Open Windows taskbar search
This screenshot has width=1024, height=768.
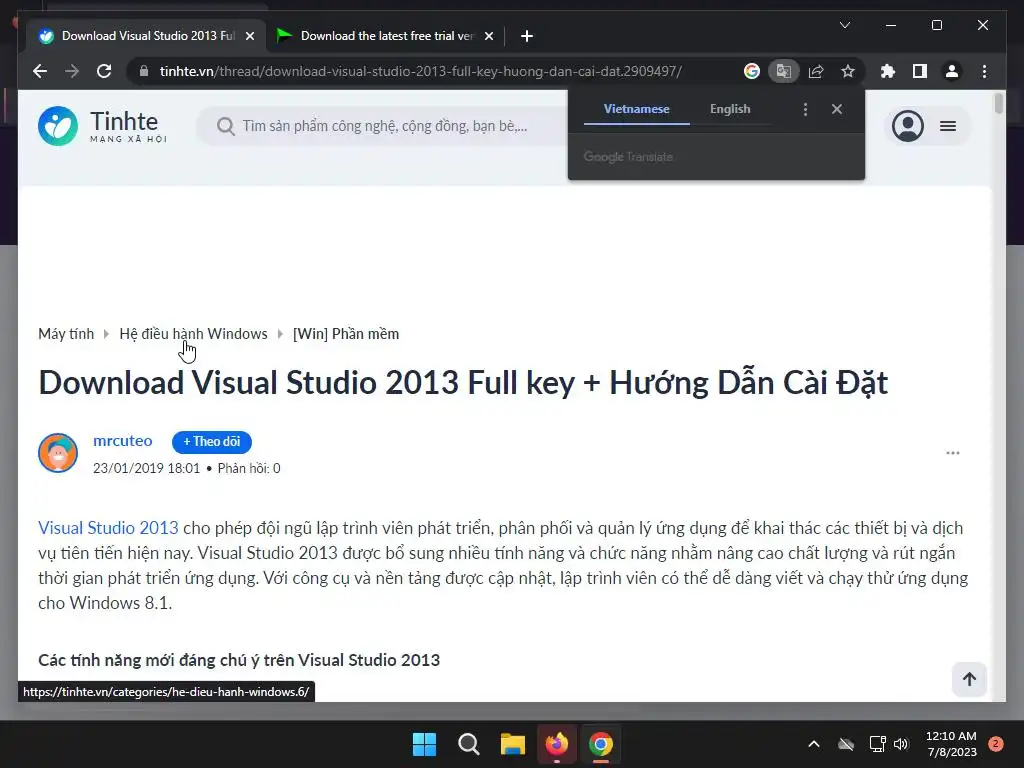tap(468, 744)
